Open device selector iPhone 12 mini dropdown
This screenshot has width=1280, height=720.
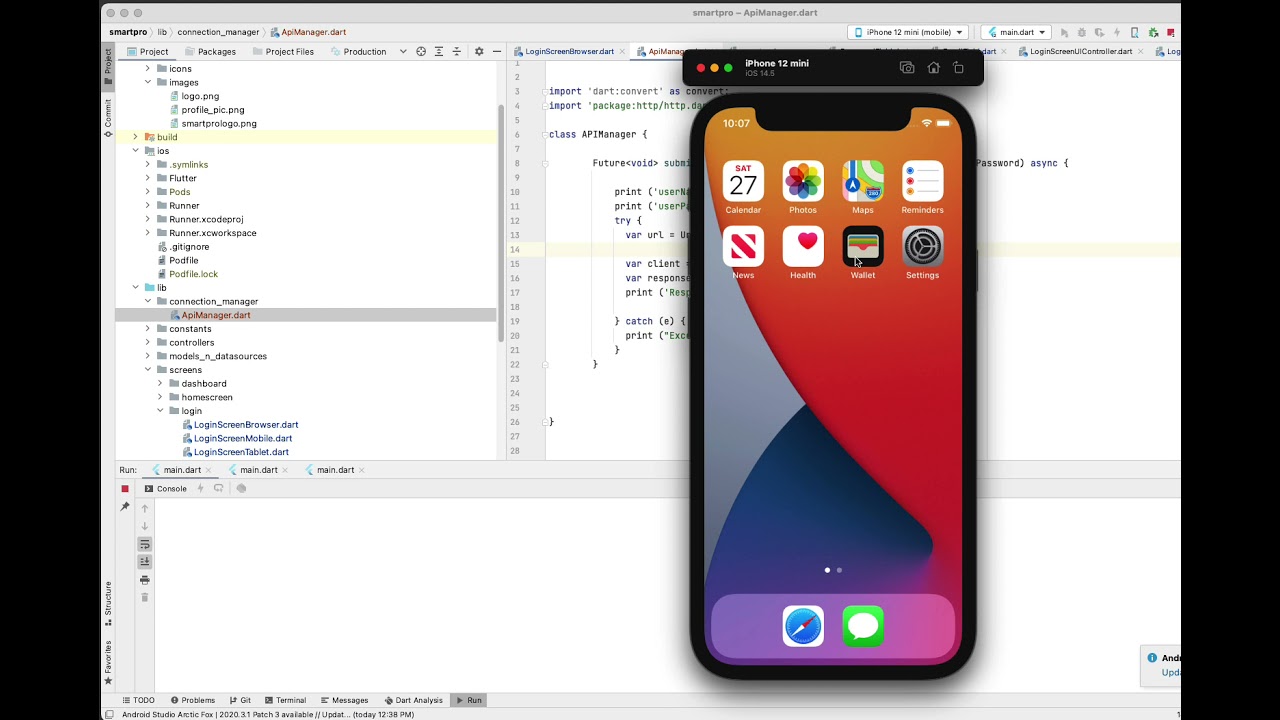(908, 32)
